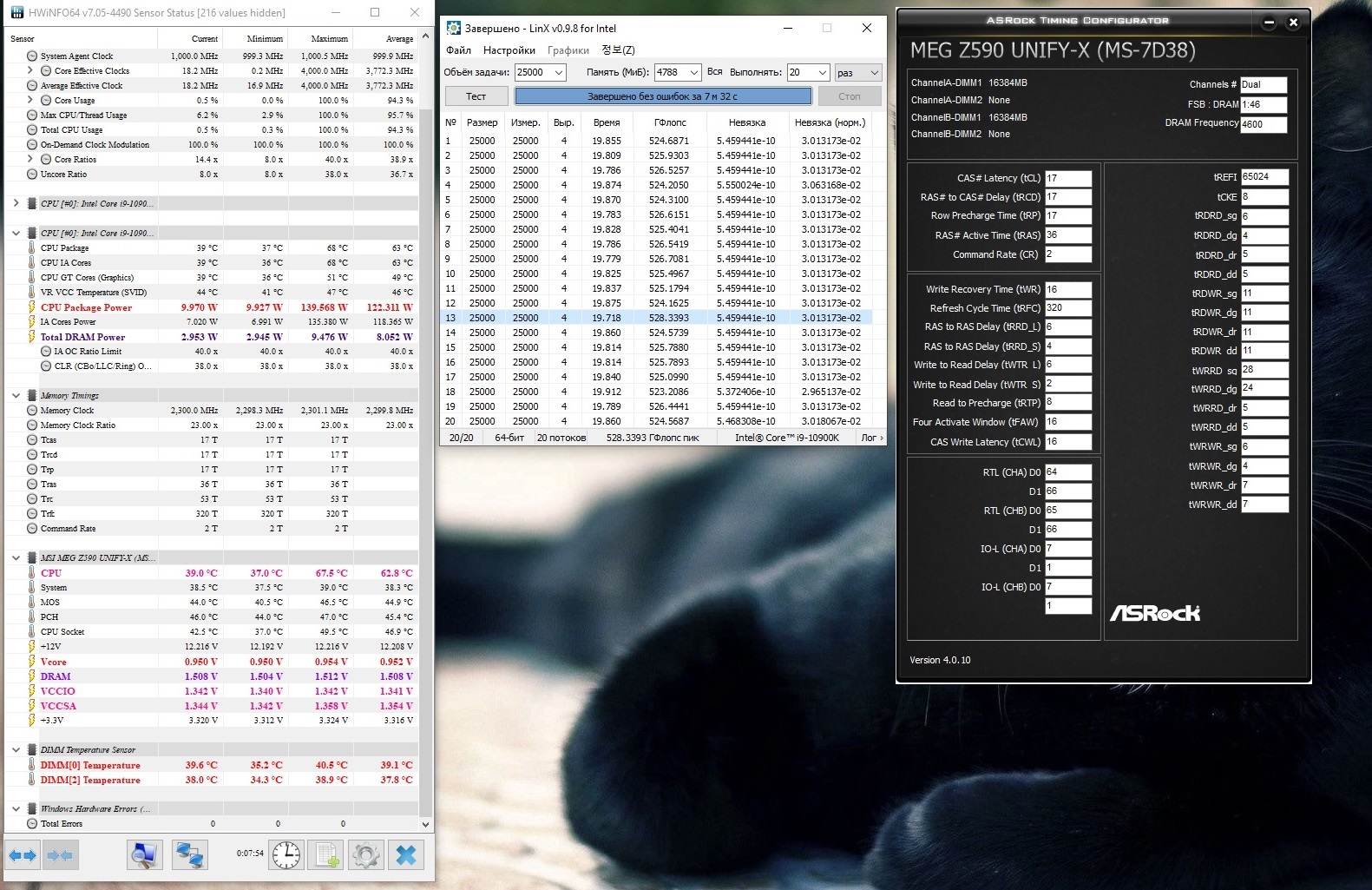Viewport: 1372px width, 890px height.
Task: Click the CAS# Latency (tCL) input field
Action: 1068,178
